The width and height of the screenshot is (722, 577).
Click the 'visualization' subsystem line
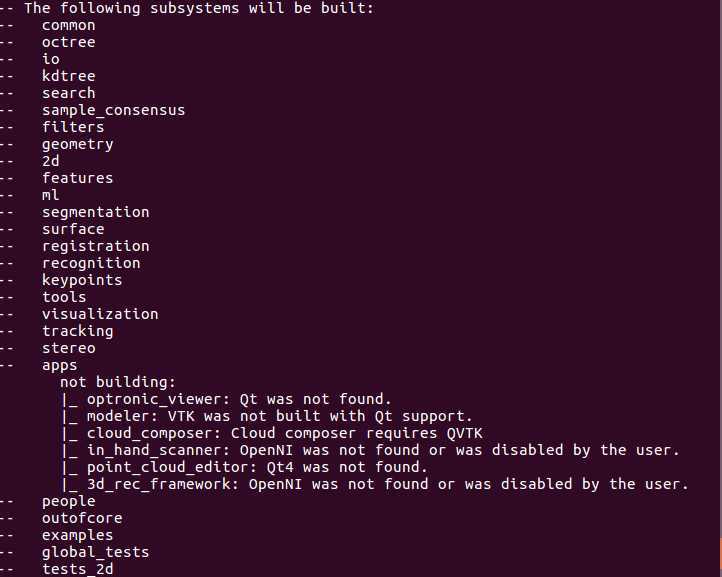pyautogui.click(x=100, y=314)
